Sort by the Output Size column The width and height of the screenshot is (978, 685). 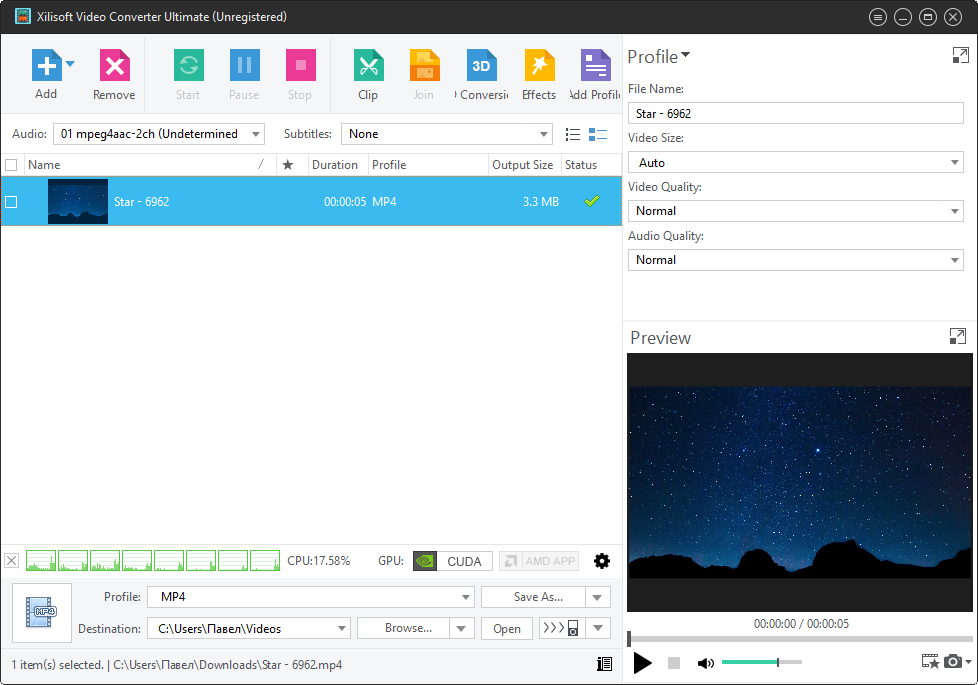tap(523, 165)
